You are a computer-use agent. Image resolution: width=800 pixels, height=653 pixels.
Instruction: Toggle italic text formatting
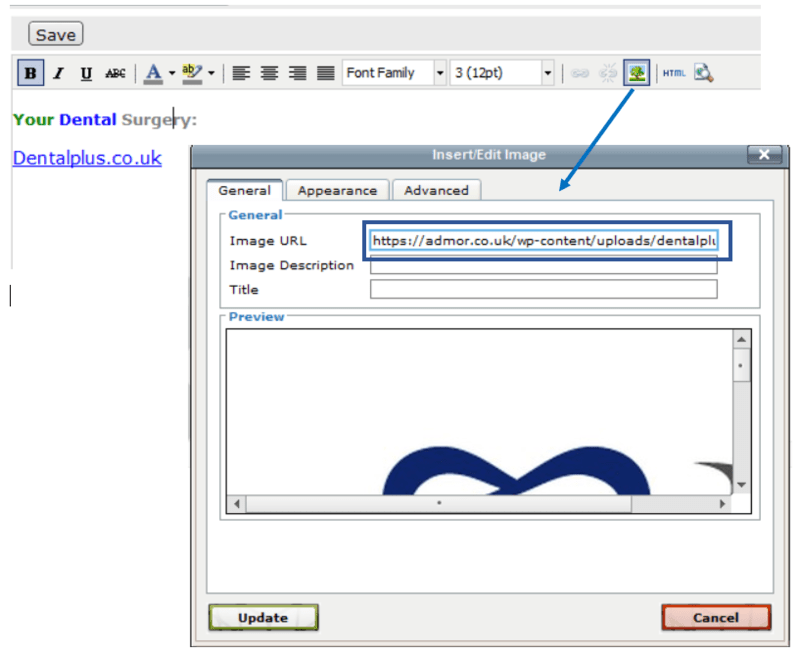tap(58, 73)
